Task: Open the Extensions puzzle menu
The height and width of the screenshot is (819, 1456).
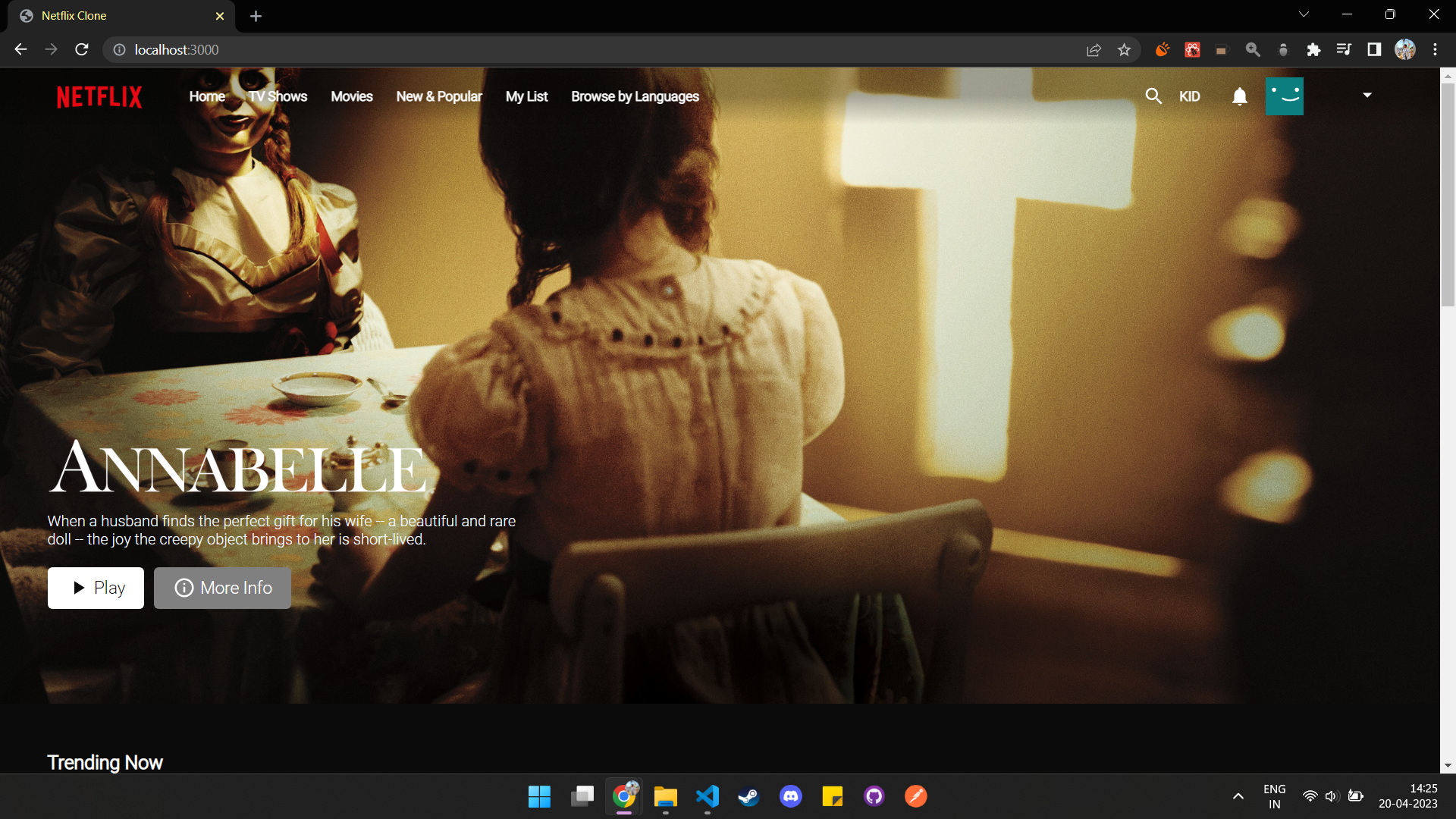Action: point(1313,49)
